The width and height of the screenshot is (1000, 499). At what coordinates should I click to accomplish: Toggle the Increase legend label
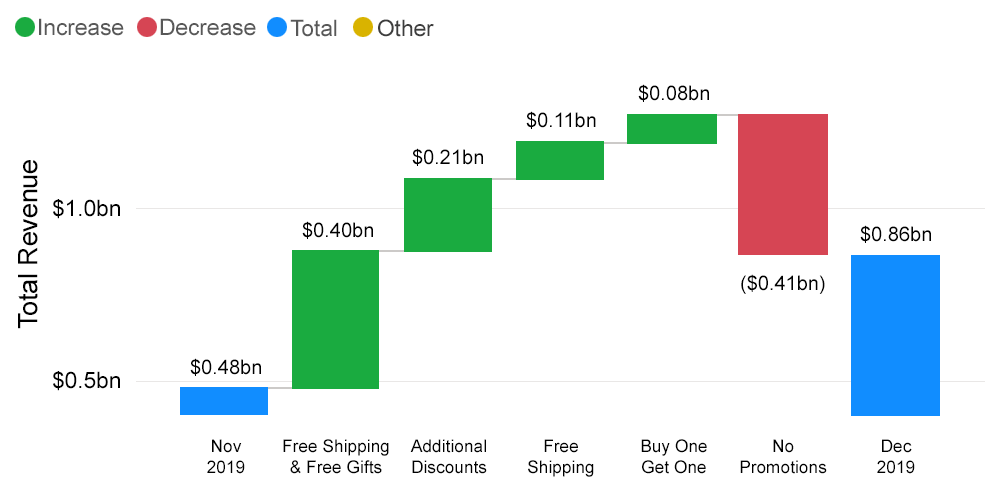[80, 28]
